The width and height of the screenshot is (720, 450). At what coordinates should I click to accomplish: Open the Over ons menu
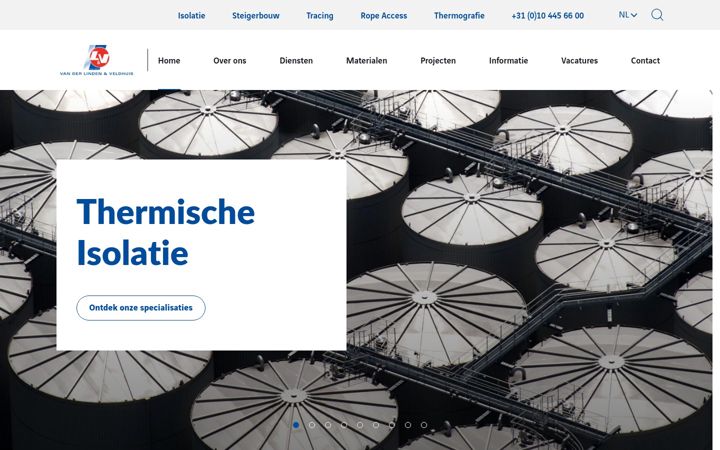tap(230, 61)
